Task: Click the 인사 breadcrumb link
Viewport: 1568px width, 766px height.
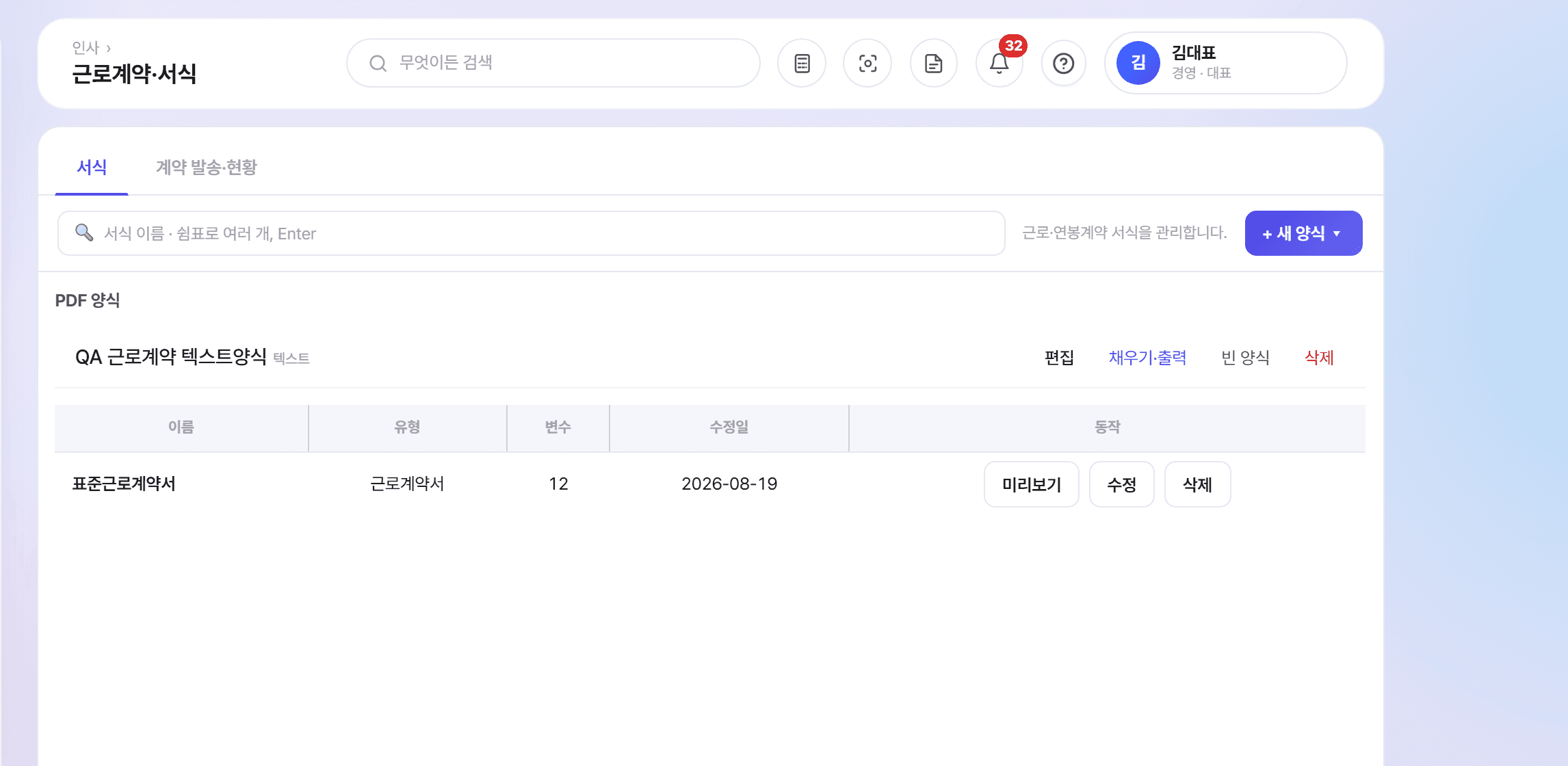Action: 86,48
